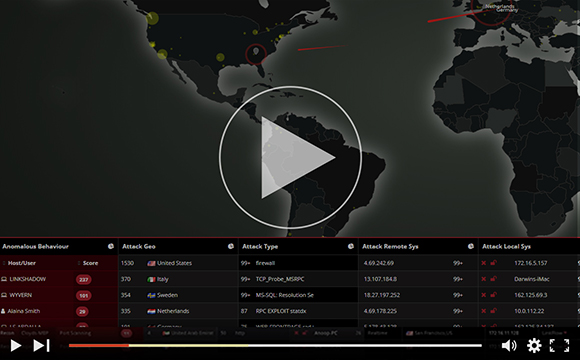580x360 pixels.
Task: Mute the video volume
Action: pyautogui.click(x=509, y=346)
